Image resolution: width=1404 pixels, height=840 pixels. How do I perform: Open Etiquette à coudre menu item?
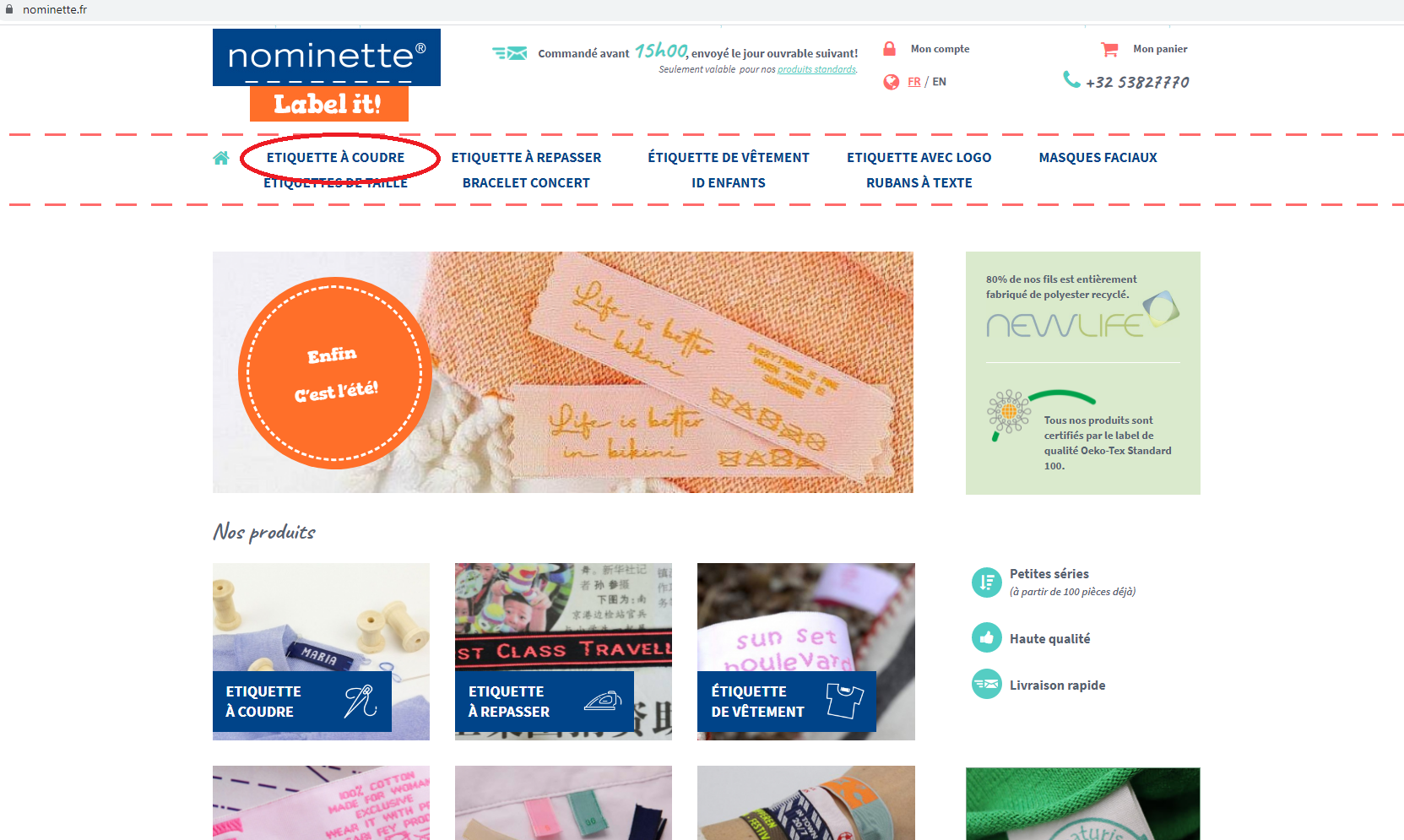[336, 158]
